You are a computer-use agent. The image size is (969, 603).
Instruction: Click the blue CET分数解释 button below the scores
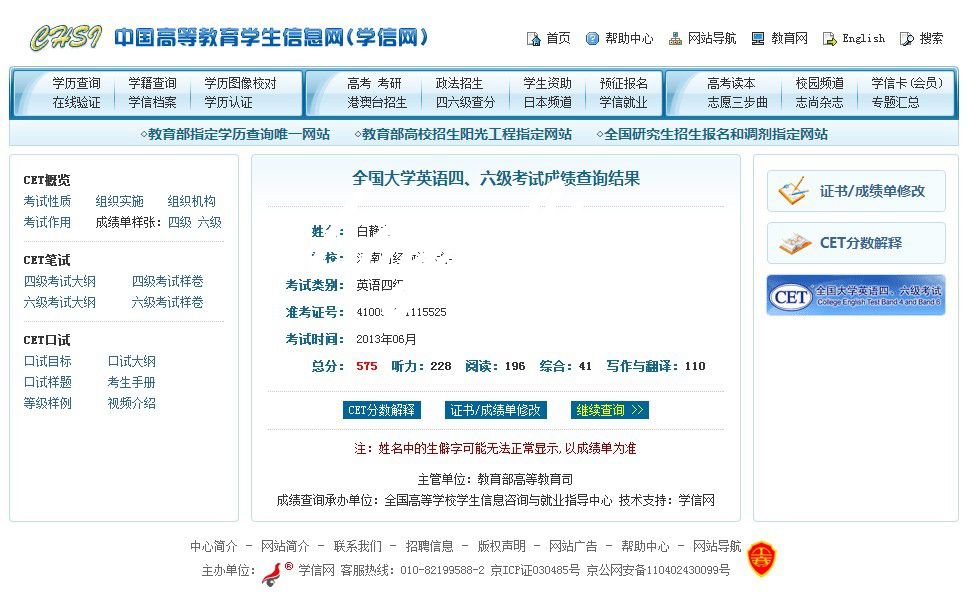[381, 410]
